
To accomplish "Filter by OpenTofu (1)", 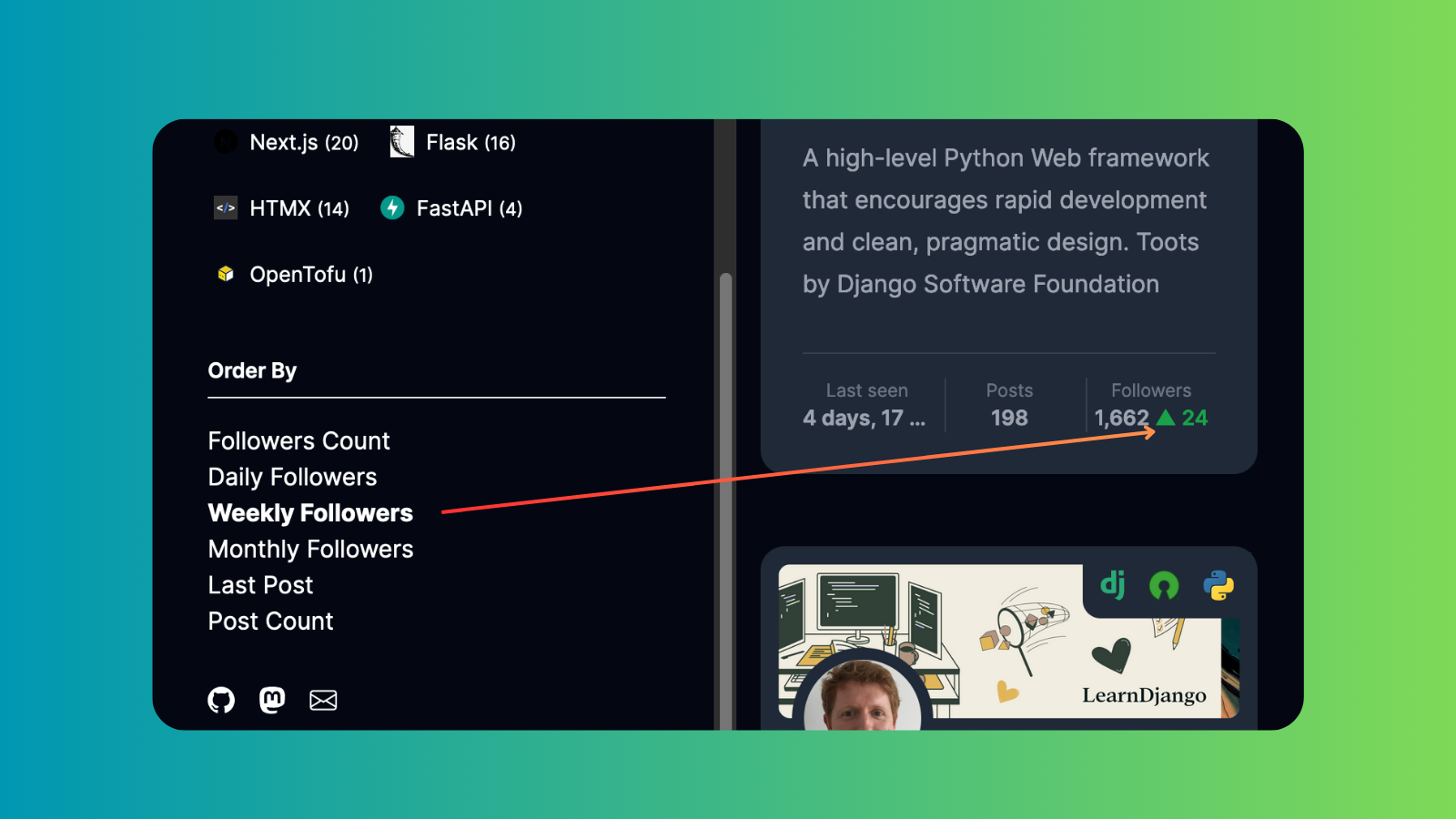I will tap(311, 275).
